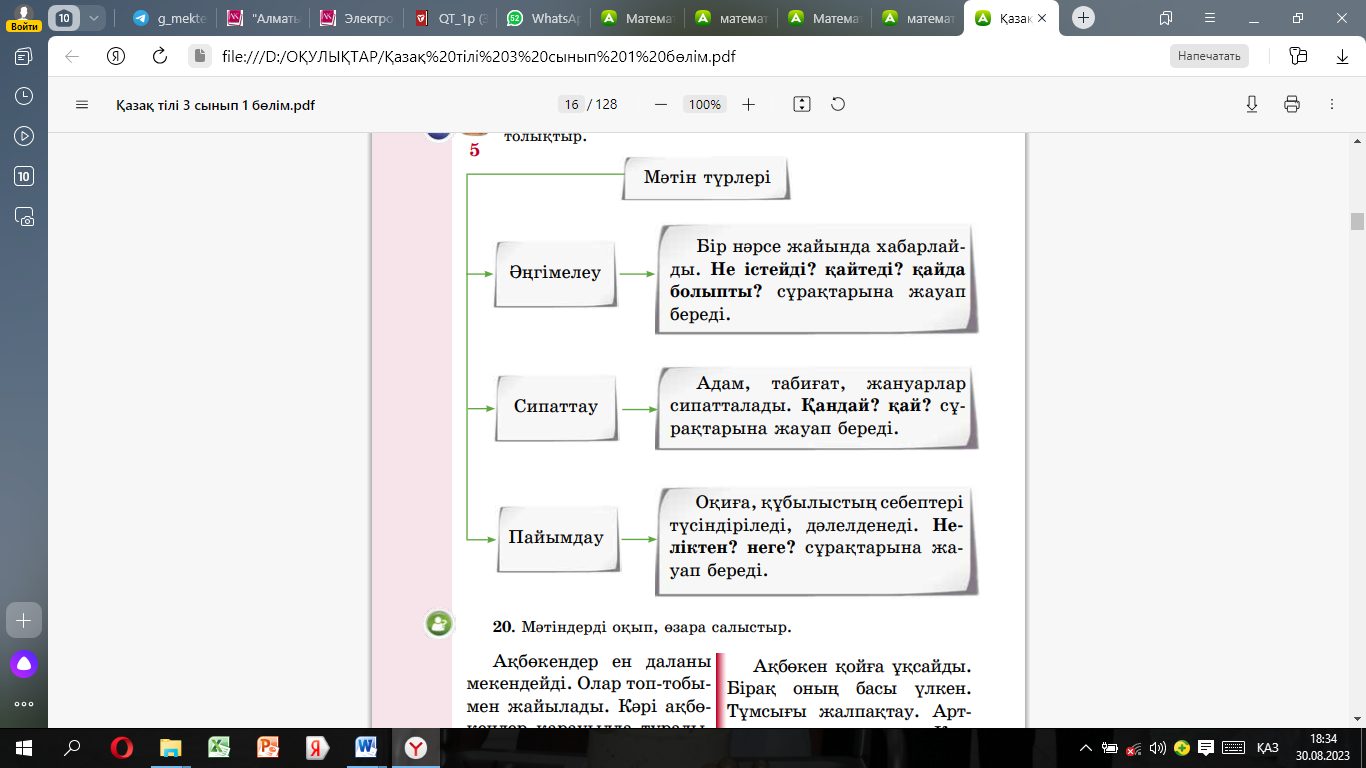
Task: Click the Әңгімелеу box in the diagram
Action: [555, 272]
